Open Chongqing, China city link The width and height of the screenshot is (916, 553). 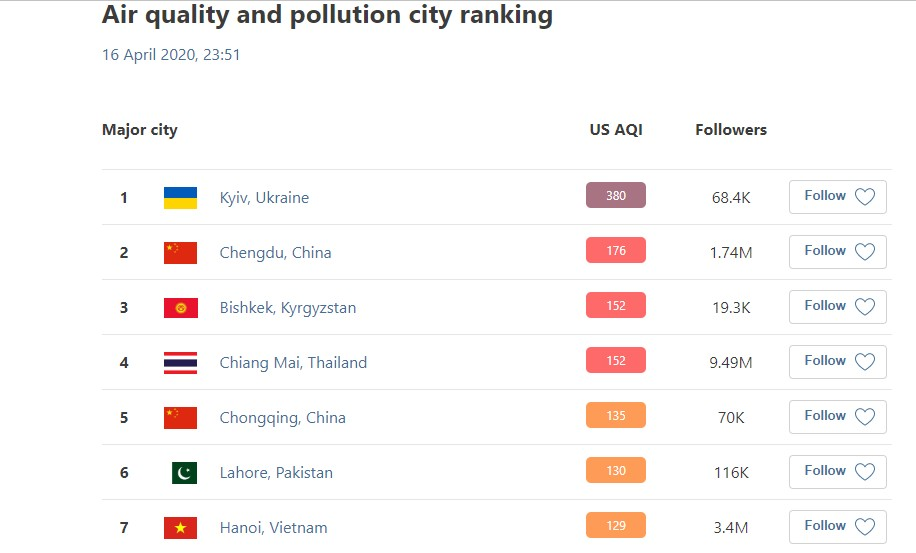[x=283, y=418]
